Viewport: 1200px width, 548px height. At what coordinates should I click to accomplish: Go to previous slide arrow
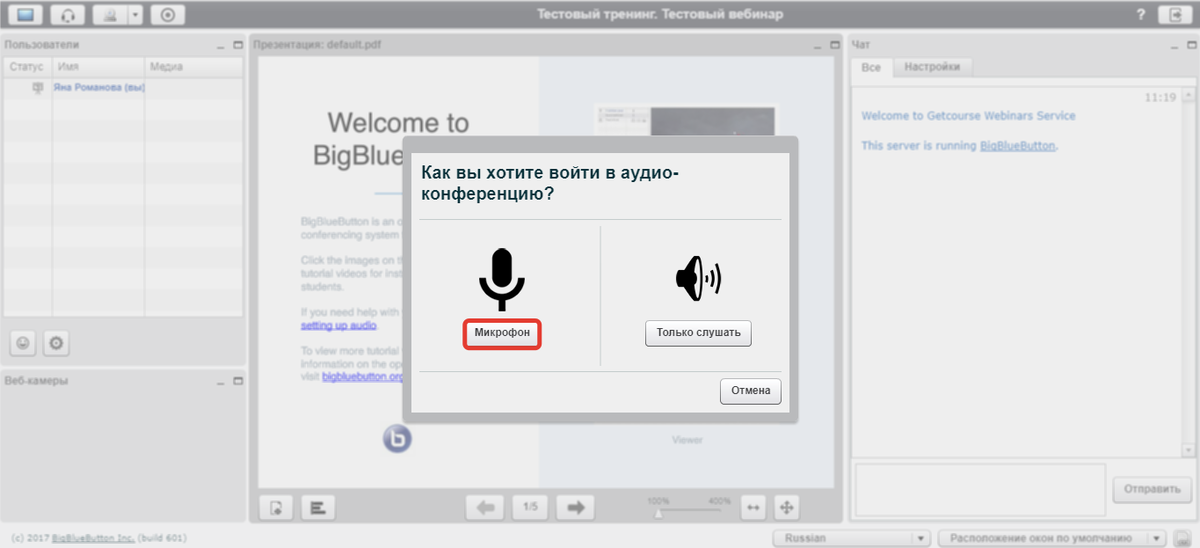click(x=485, y=507)
